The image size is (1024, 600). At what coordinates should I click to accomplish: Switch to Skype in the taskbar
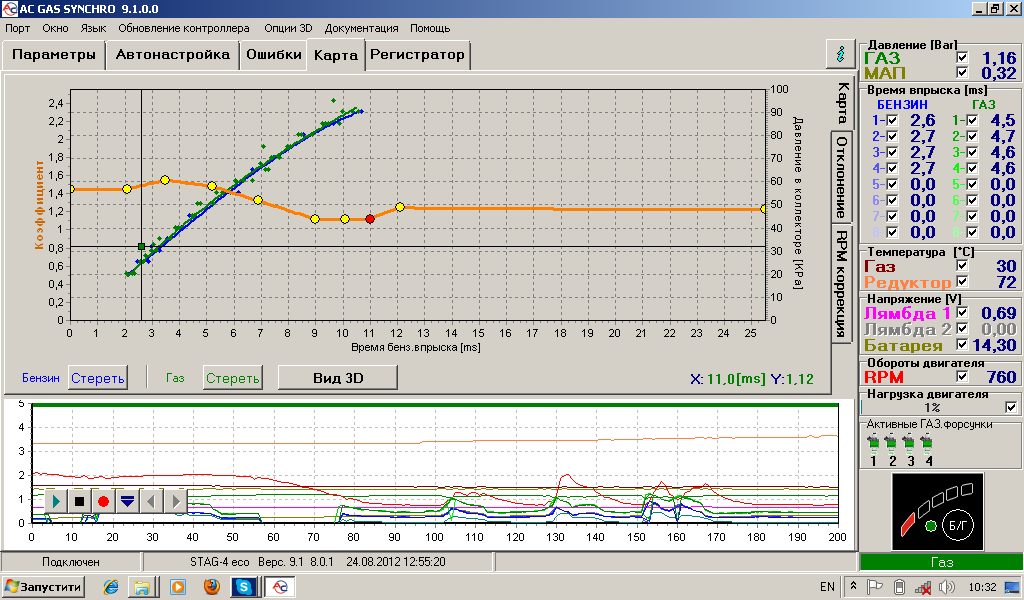pos(244,587)
